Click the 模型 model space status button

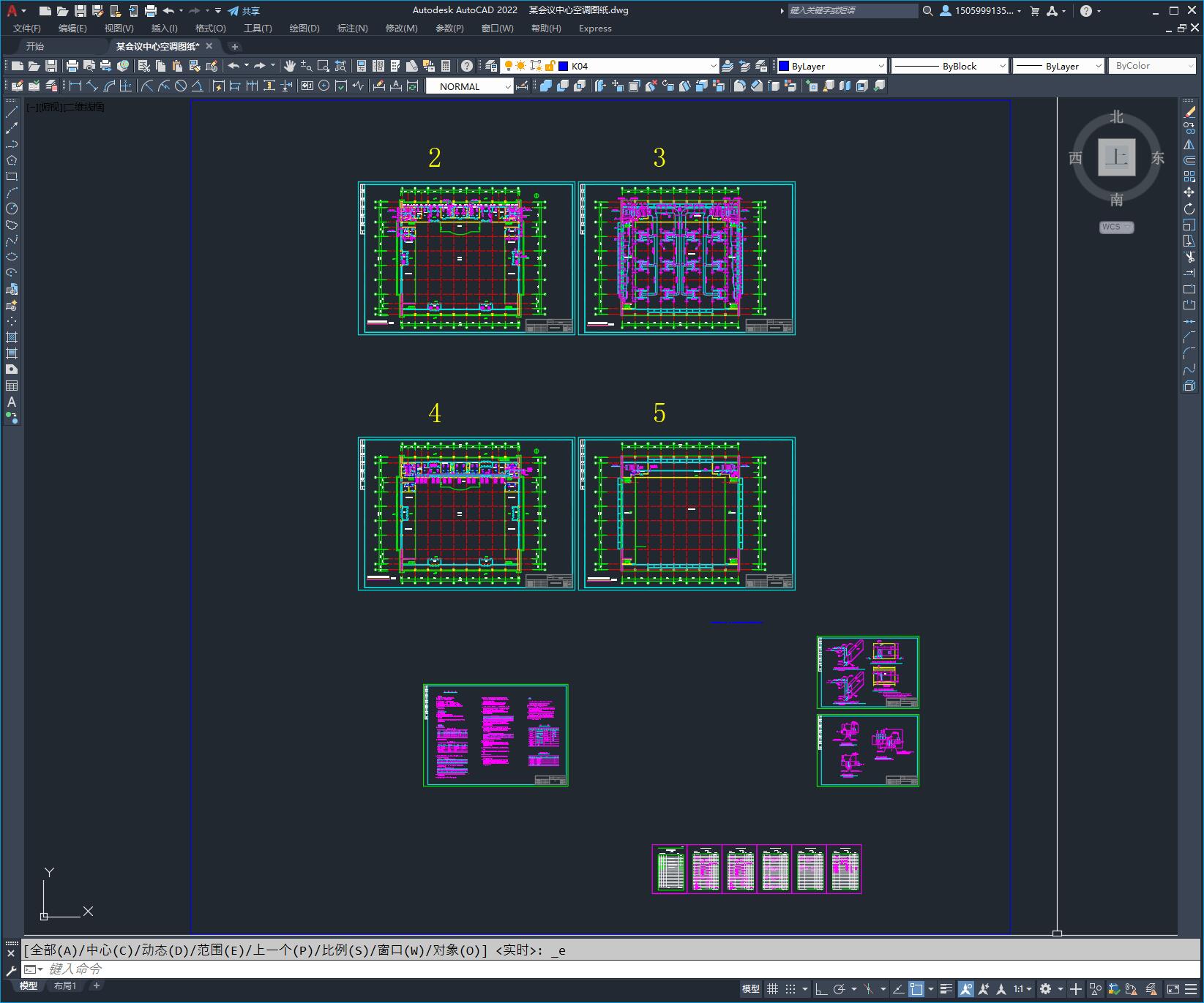point(751,989)
